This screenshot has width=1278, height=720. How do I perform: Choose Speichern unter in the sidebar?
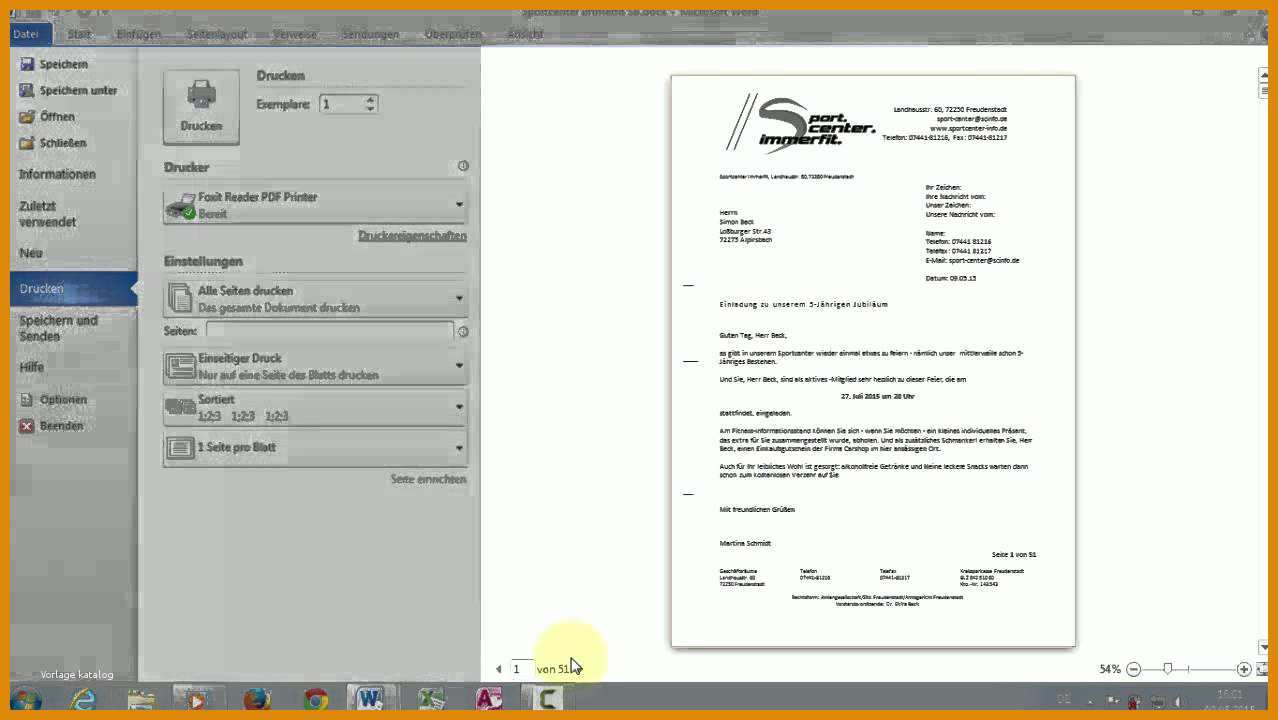[69, 90]
